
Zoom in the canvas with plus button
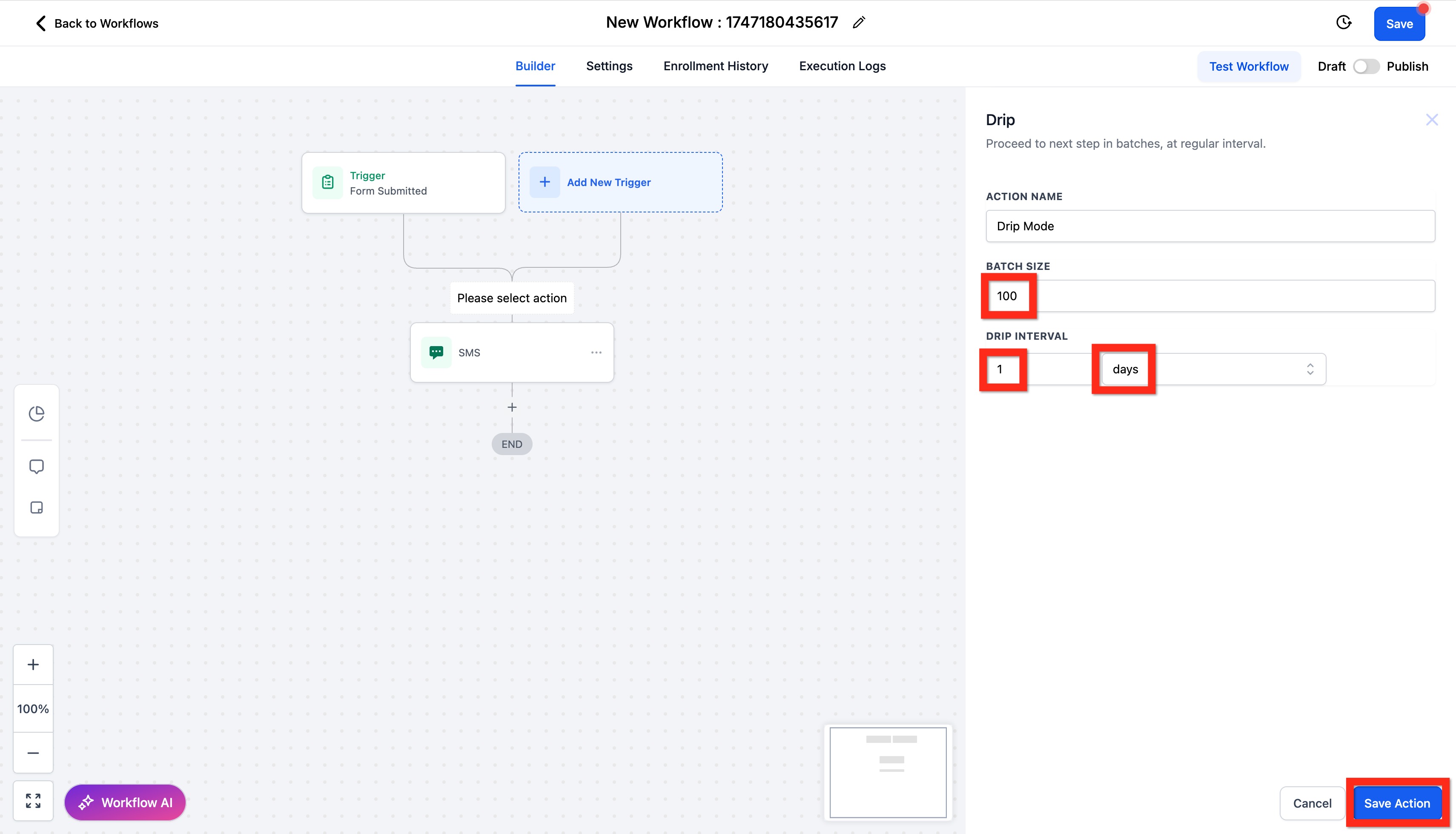point(33,665)
